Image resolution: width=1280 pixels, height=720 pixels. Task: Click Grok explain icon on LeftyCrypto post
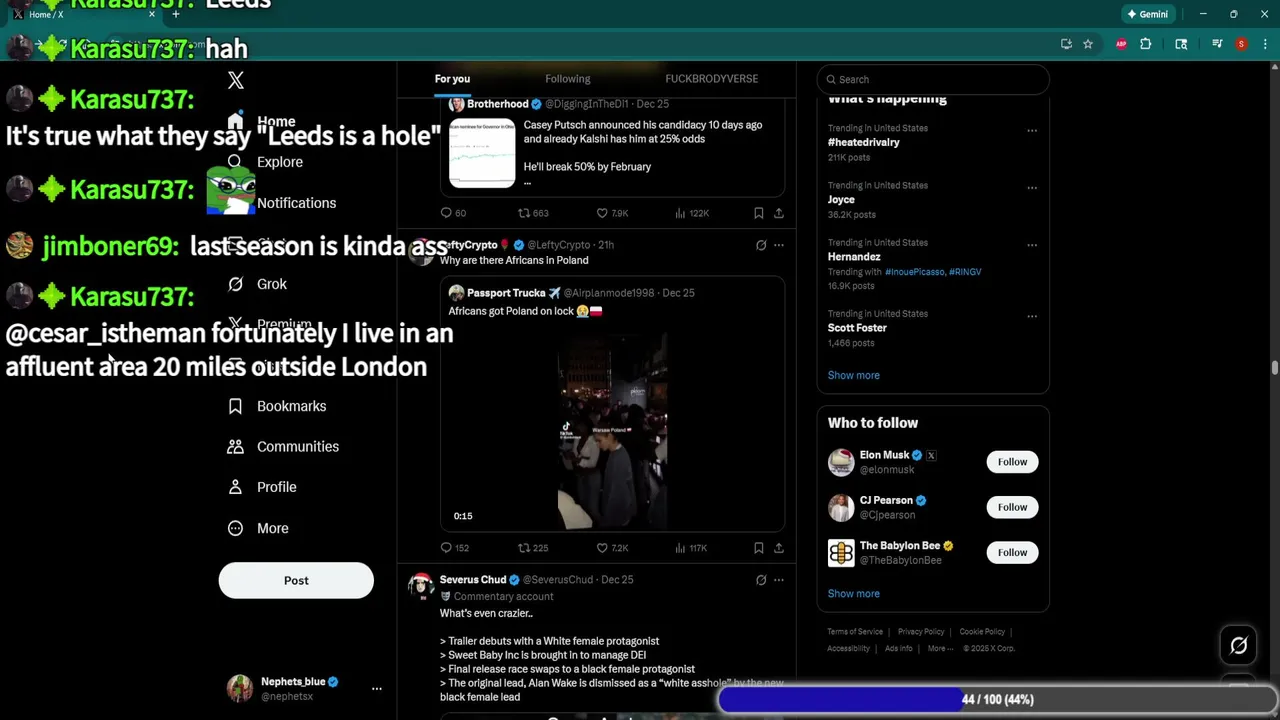761,245
